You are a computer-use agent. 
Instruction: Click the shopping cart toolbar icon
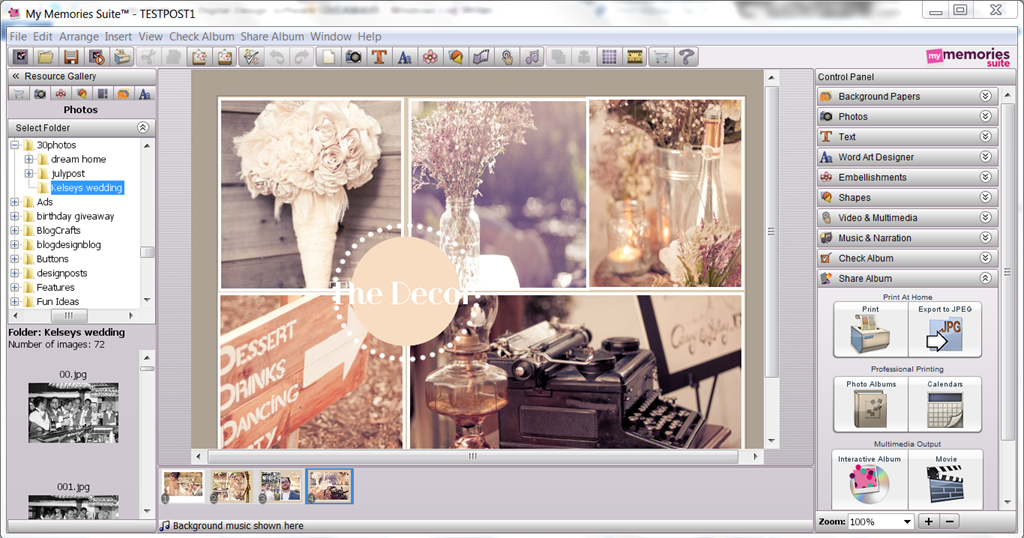[661, 57]
